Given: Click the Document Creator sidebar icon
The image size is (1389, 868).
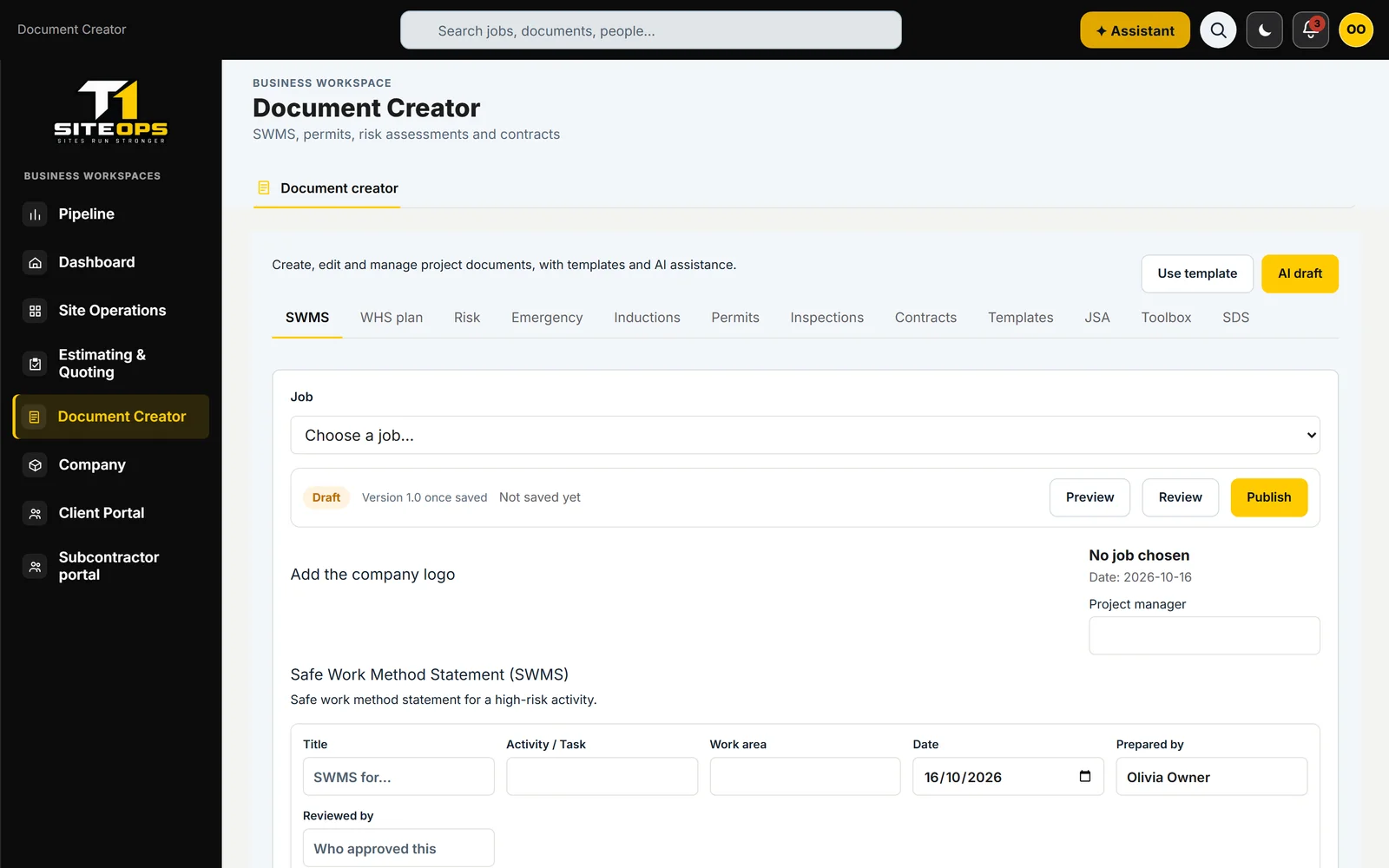Looking at the screenshot, I should (x=34, y=417).
